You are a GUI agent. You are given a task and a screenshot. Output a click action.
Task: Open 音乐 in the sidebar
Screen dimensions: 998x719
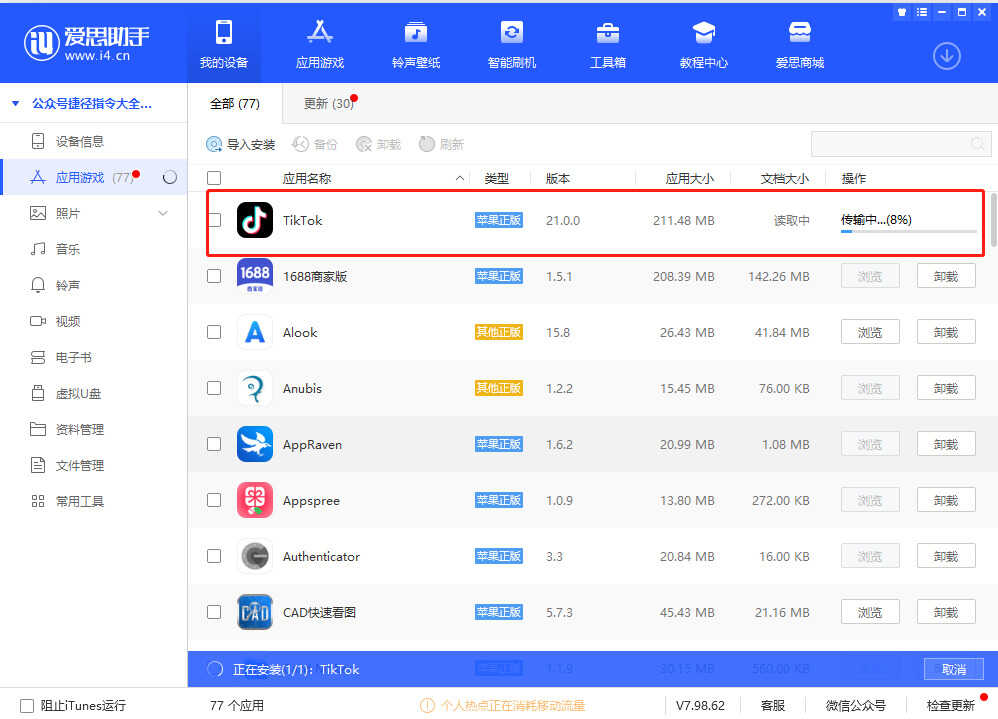click(x=94, y=249)
